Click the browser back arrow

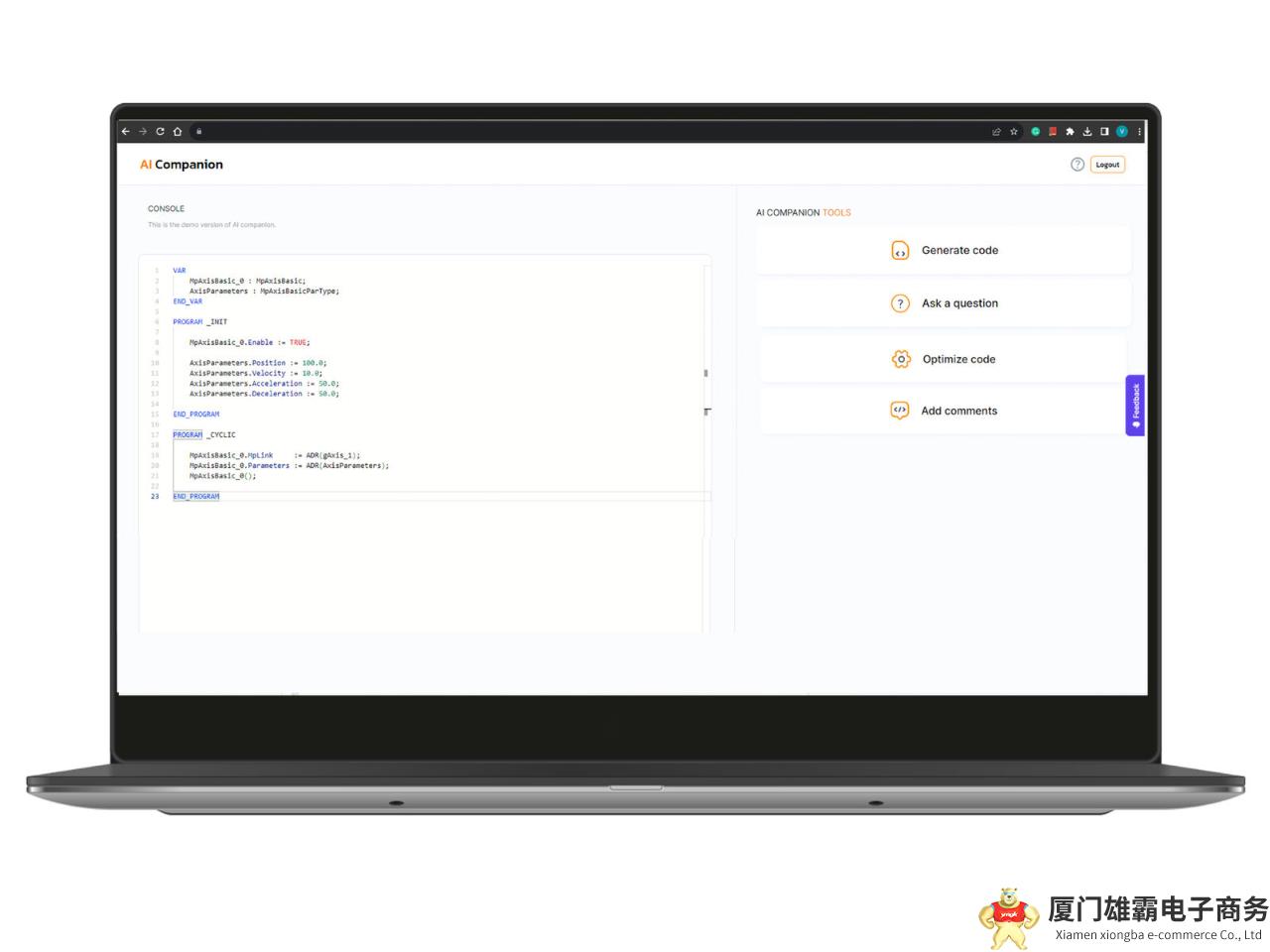coord(126,131)
